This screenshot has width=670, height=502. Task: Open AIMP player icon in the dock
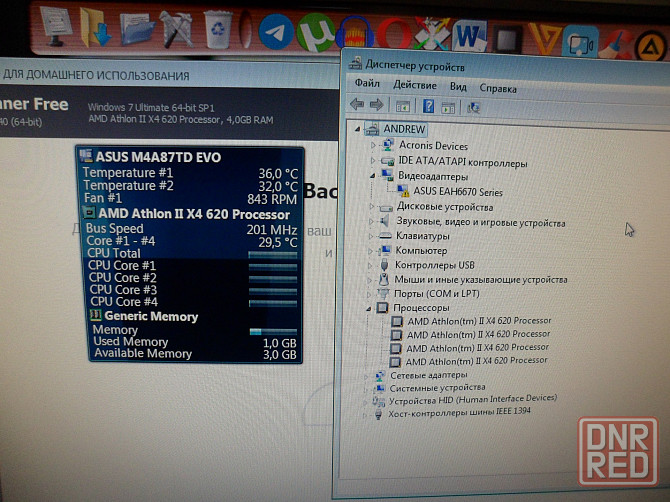(651, 46)
